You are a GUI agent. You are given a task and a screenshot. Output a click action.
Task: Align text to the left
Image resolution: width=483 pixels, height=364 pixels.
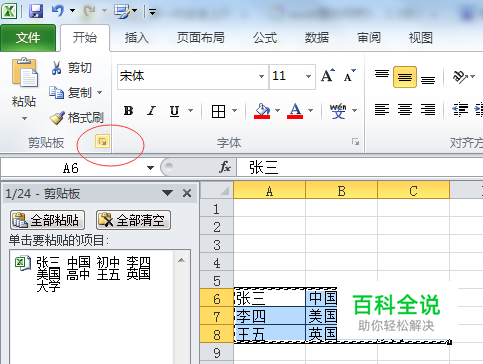pos(382,110)
